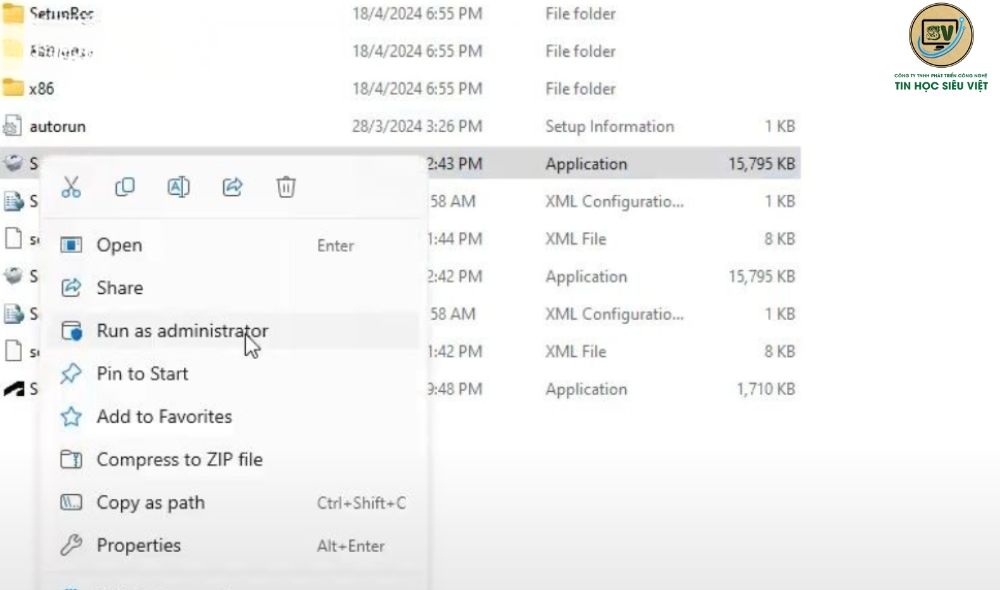
Task: Click the Cut scissors icon
Action: pyautogui.click(x=71, y=188)
